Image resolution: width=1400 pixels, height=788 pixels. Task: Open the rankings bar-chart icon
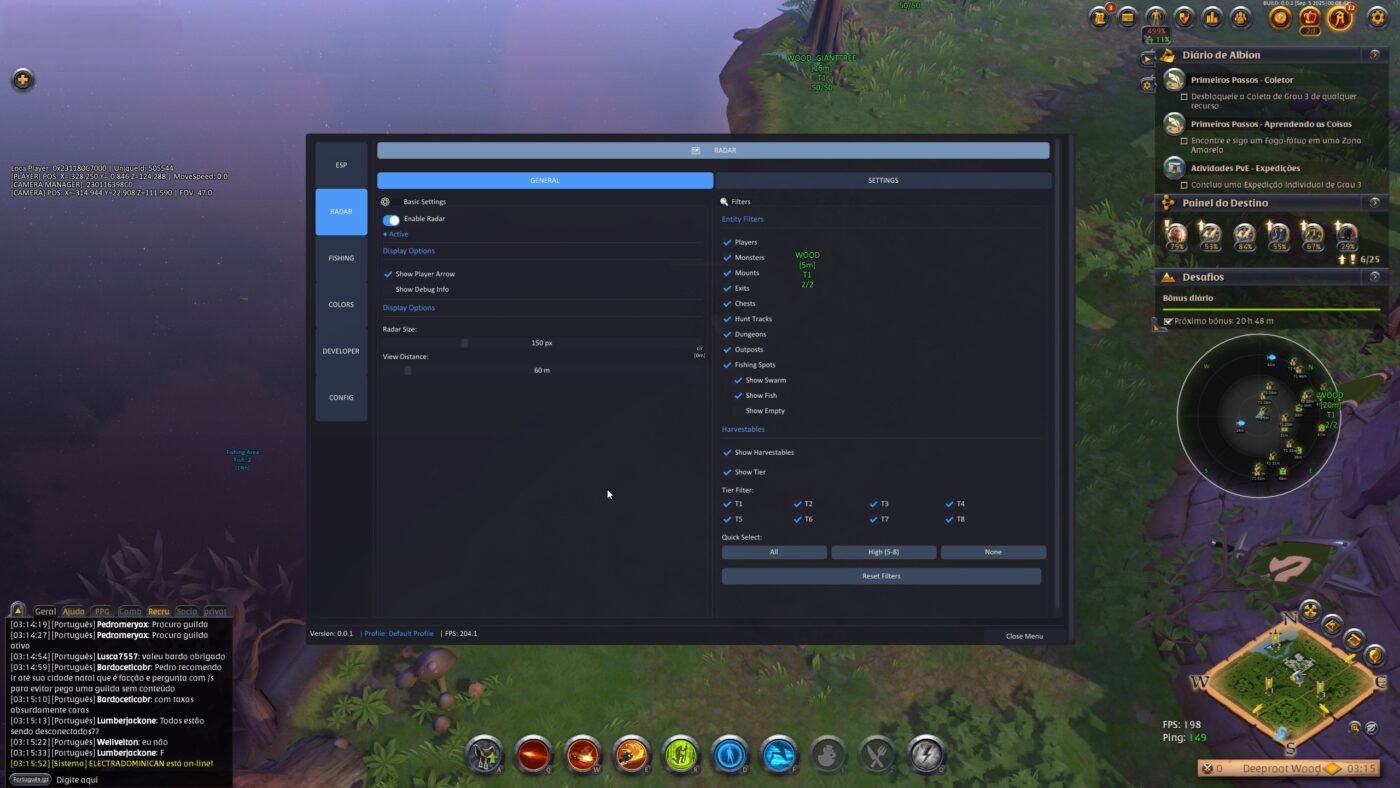[1213, 17]
